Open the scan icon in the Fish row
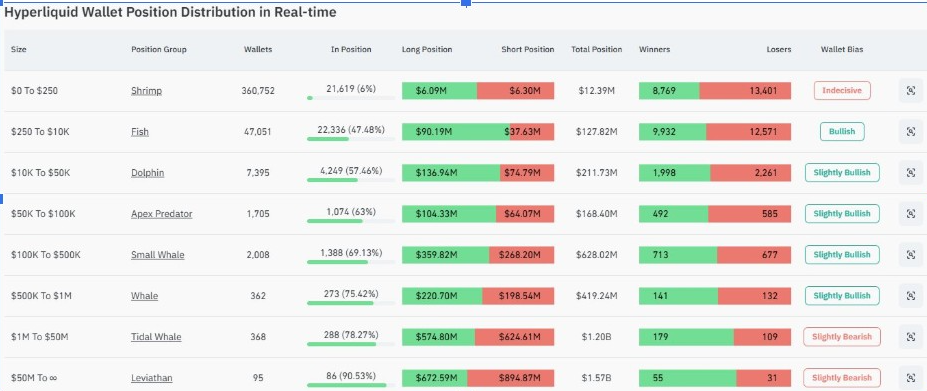This screenshot has height=391, width=927. pyautogui.click(x=910, y=131)
